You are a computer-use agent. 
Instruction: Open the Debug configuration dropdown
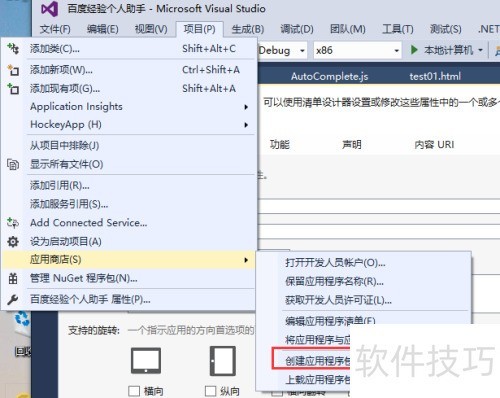click(302, 51)
